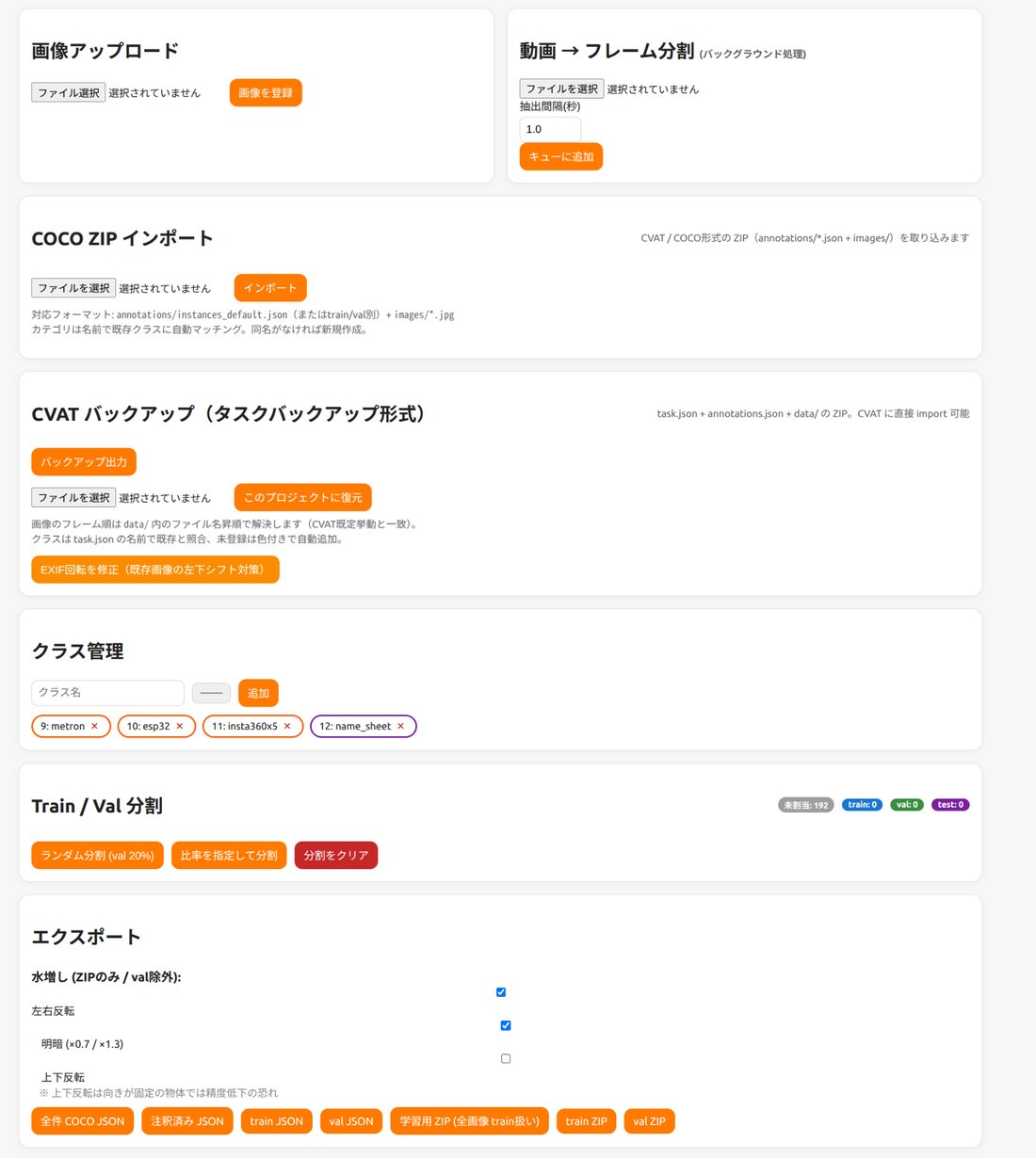Download the val JSON export
The image size is (1036, 1158).
click(x=351, y=1121)
